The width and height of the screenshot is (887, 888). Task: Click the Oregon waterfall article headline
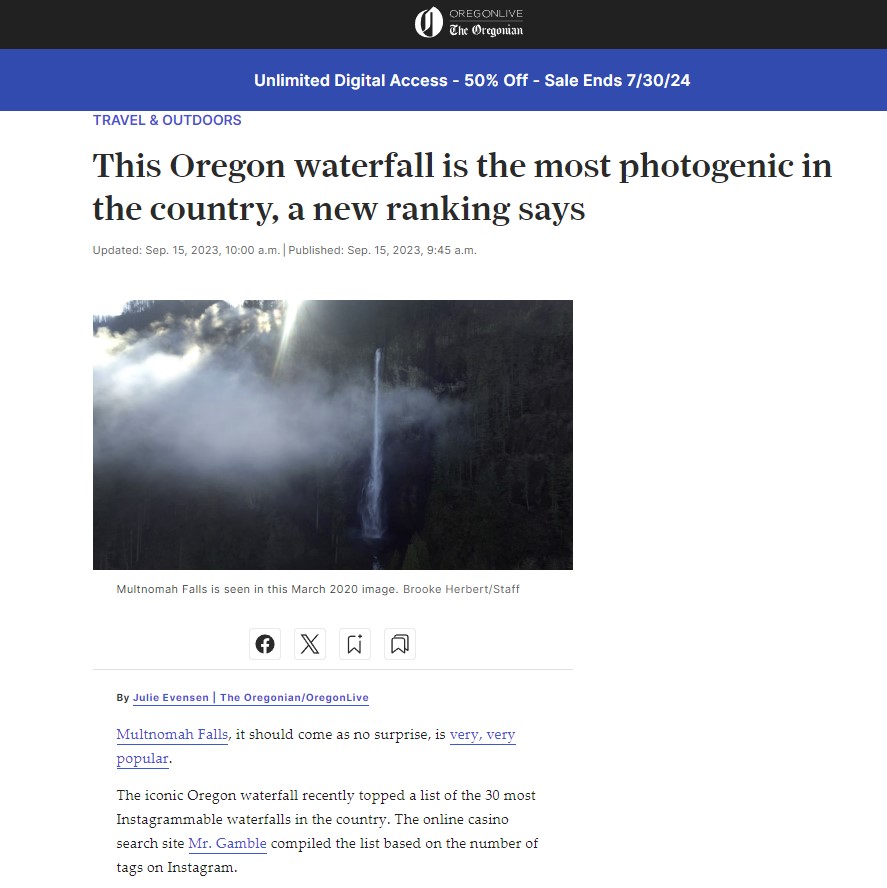(x=462, y=187)
